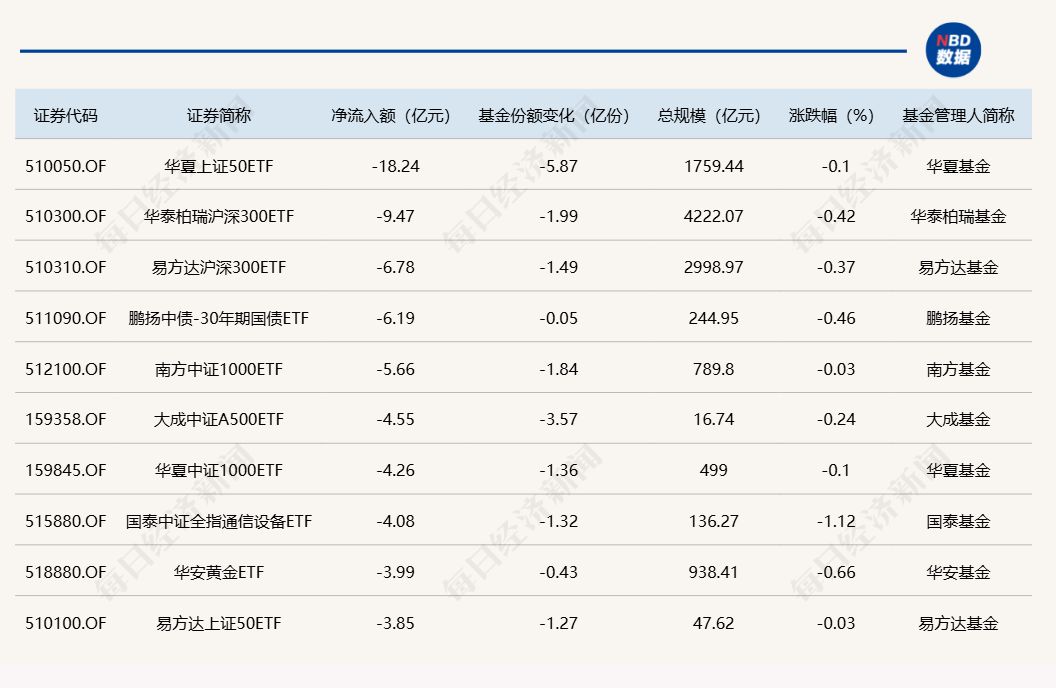Select the 华安黄金ETF fund name
Viewport: 1056px width, 688px height.
[x=219, y=572]
